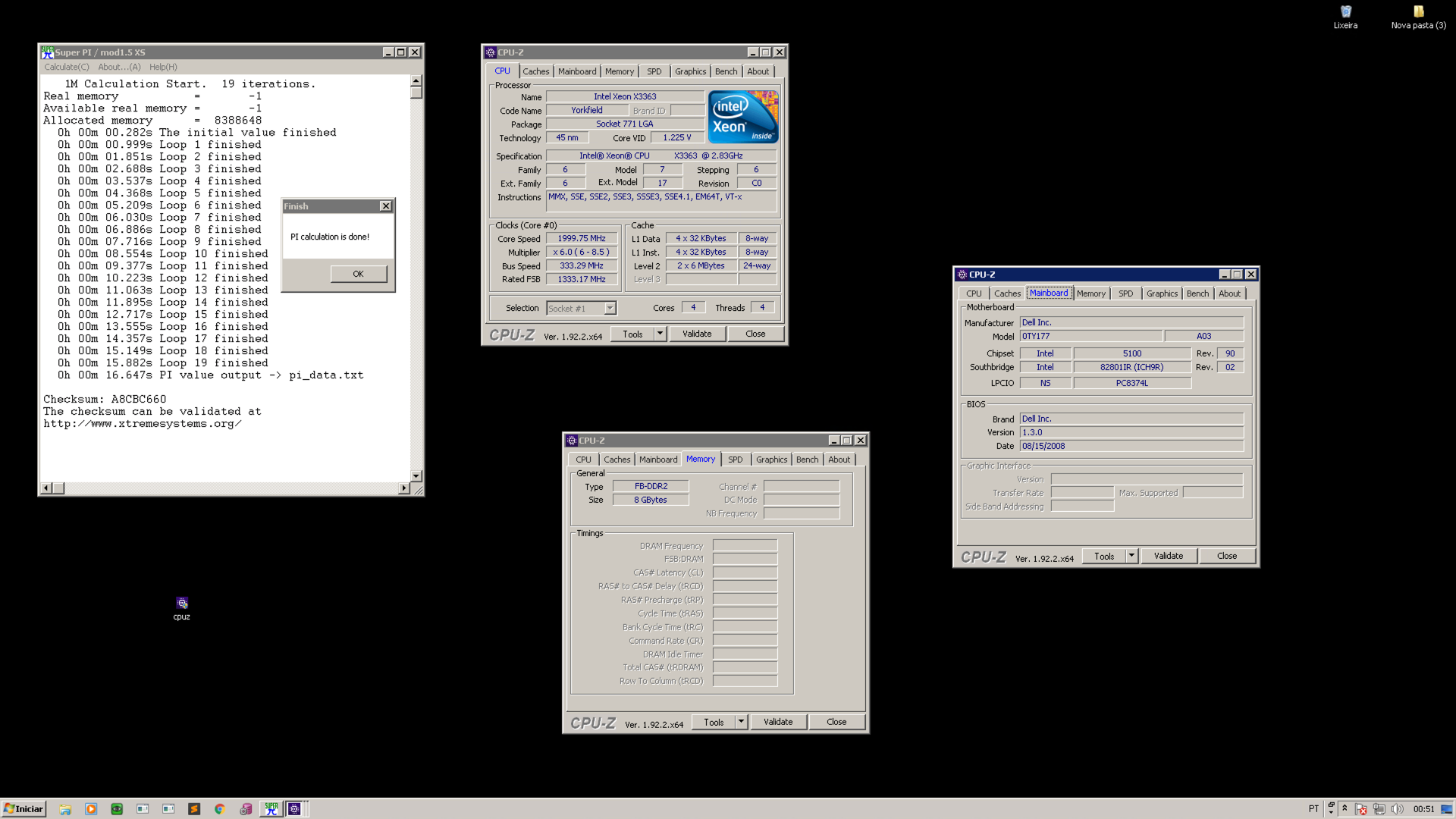This screenshot has height=819, width=1456.
Task: Open About...(A) menu in Super PI
Action: 119,67
